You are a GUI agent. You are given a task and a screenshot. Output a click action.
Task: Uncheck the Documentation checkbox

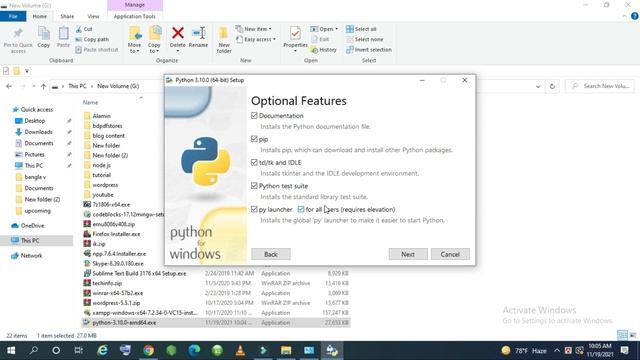(x=254, y=116)
